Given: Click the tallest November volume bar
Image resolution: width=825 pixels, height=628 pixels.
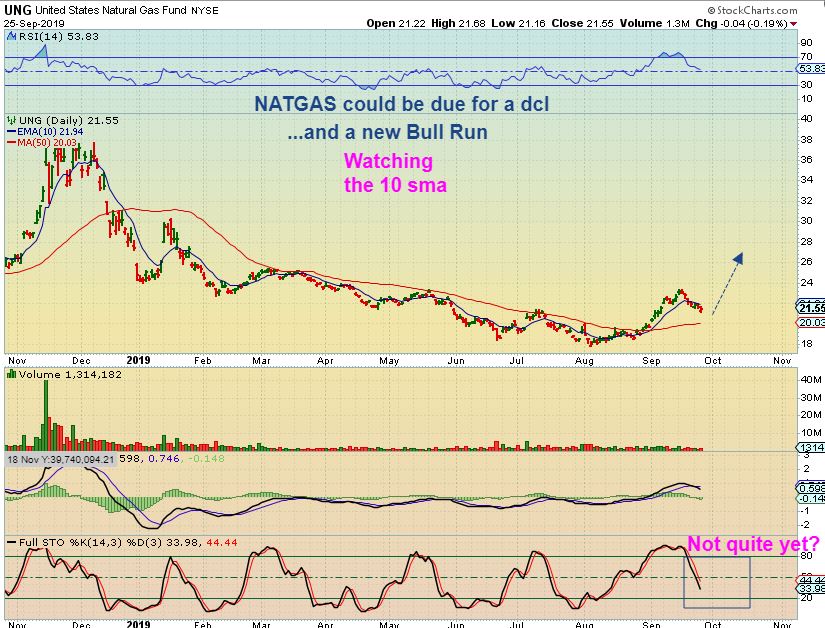Looking at the screenshot, I should click(x=46, y=414).
